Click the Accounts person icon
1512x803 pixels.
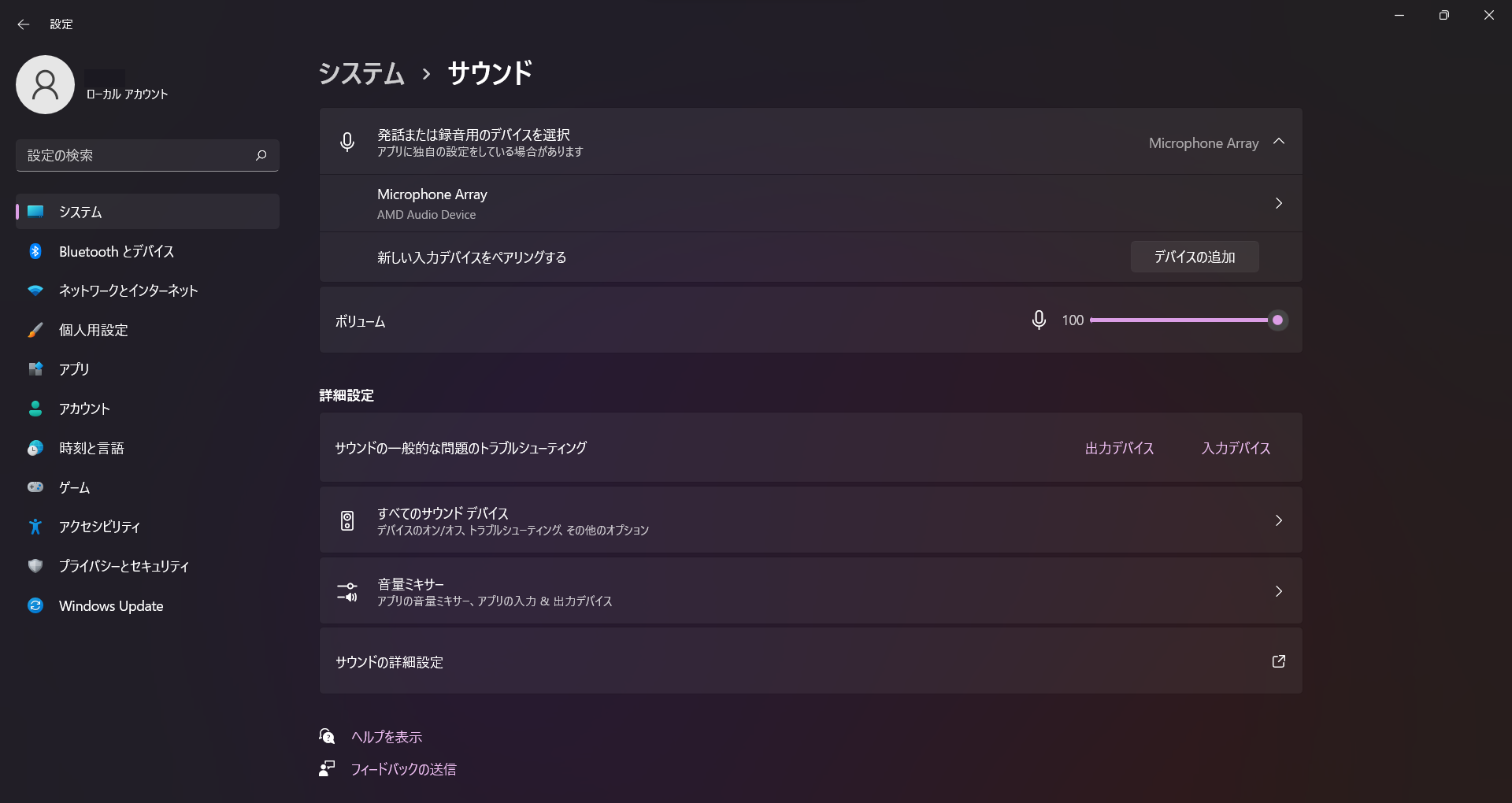tap(35, 408)
